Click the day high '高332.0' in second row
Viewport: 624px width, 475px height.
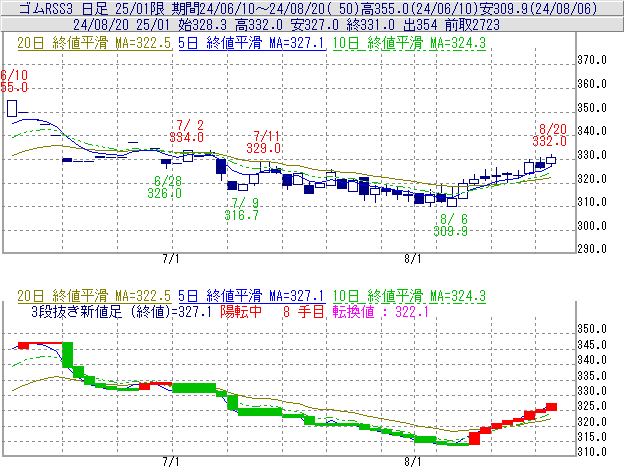(259, 25)
